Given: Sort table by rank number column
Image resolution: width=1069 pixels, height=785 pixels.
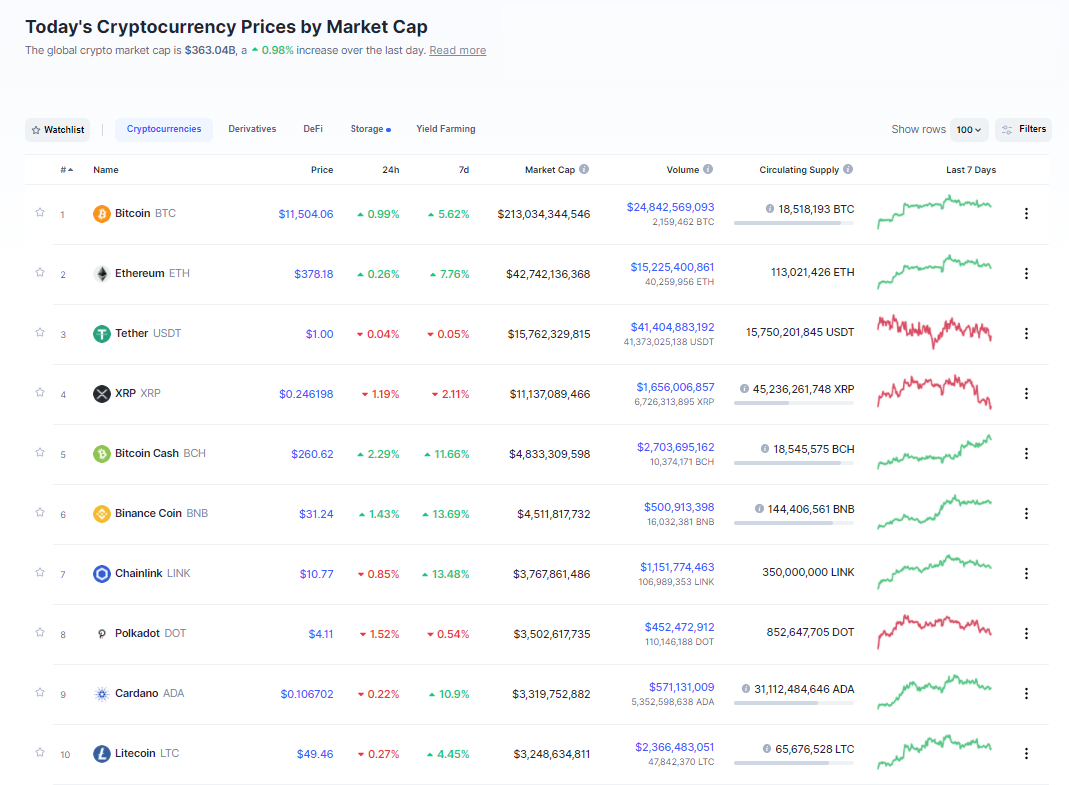Looking at the screenshot, I should coord(66,170).
